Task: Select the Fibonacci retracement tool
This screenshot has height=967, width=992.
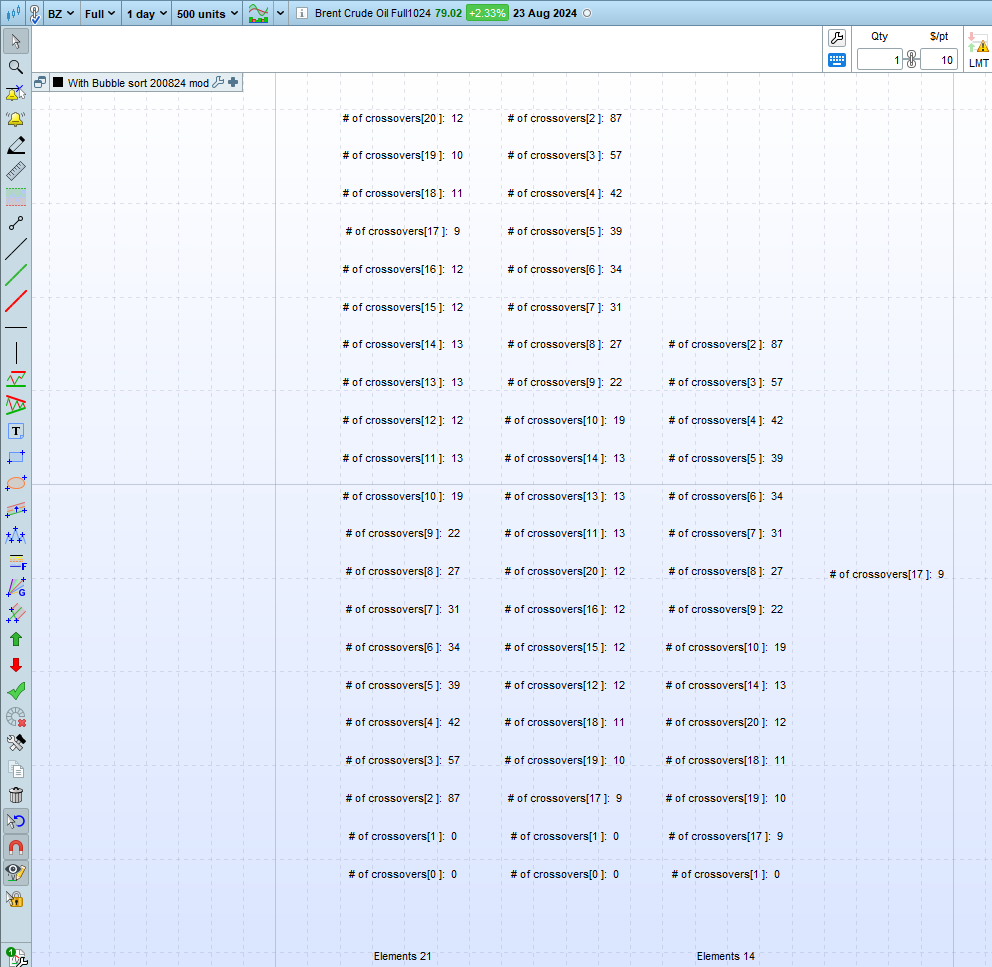Action: [16, 561]
